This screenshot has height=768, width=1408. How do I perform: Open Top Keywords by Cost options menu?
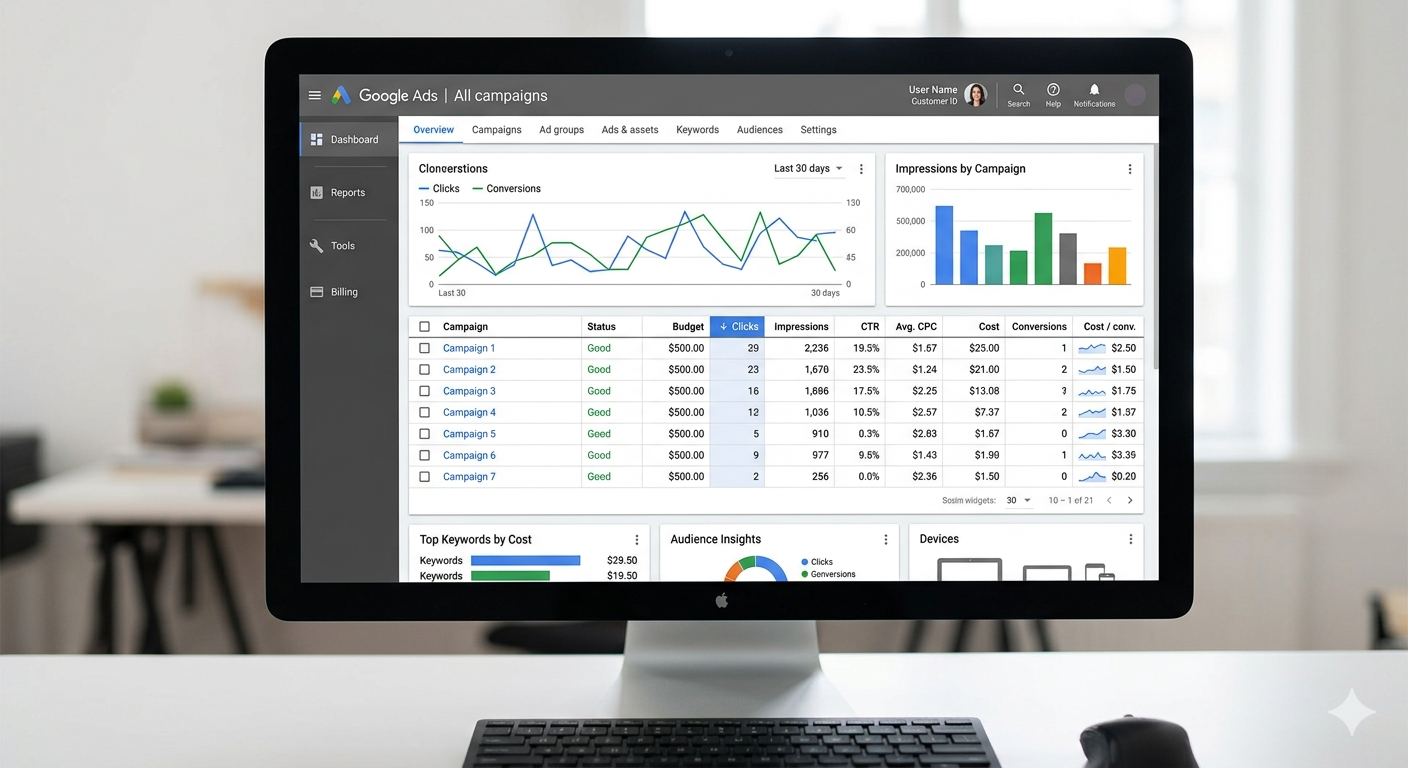[x=637, y=540]
